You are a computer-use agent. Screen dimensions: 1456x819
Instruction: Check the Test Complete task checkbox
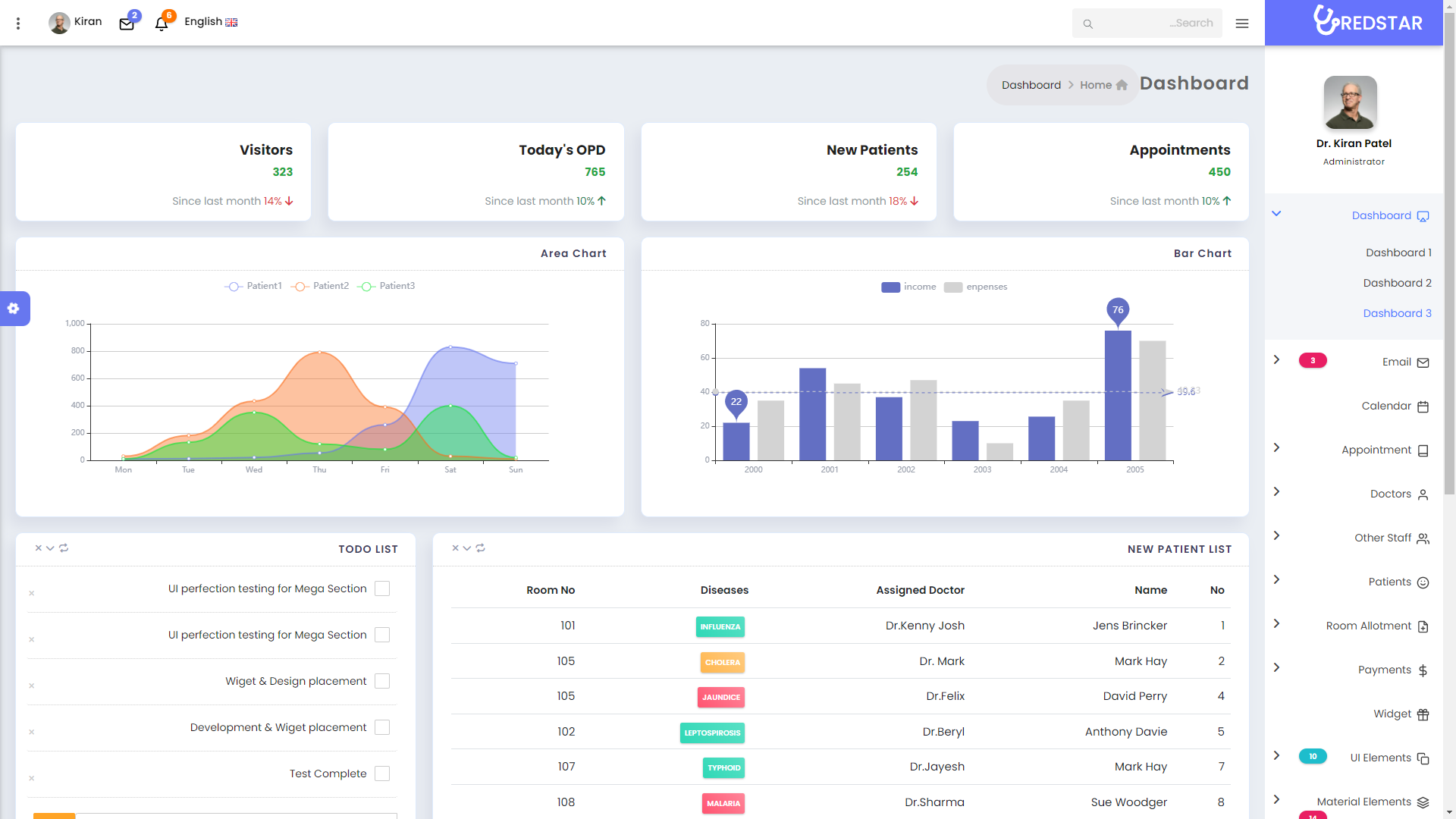(383, 773)
